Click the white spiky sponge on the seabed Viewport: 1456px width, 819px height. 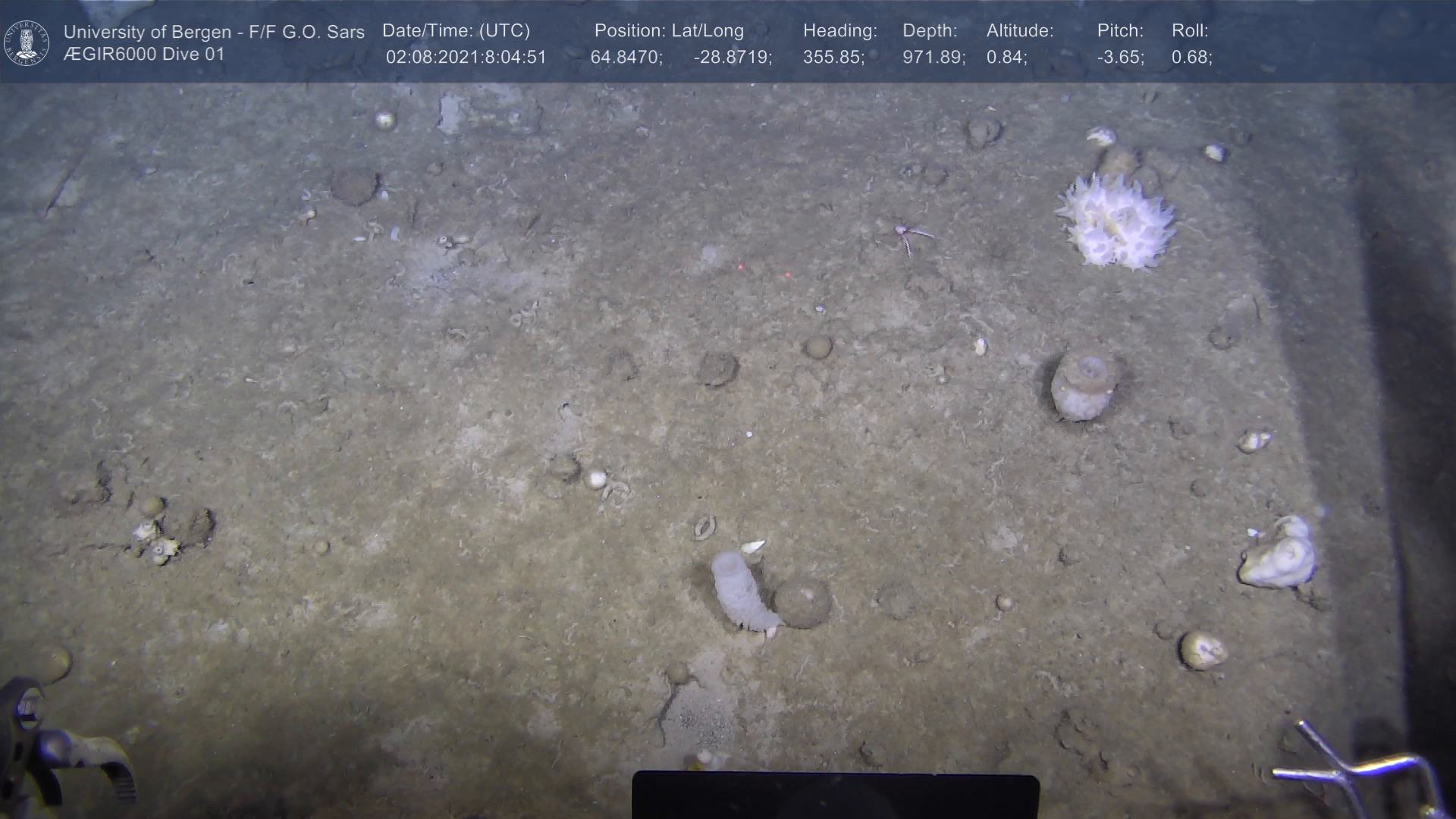[1116, 221]
